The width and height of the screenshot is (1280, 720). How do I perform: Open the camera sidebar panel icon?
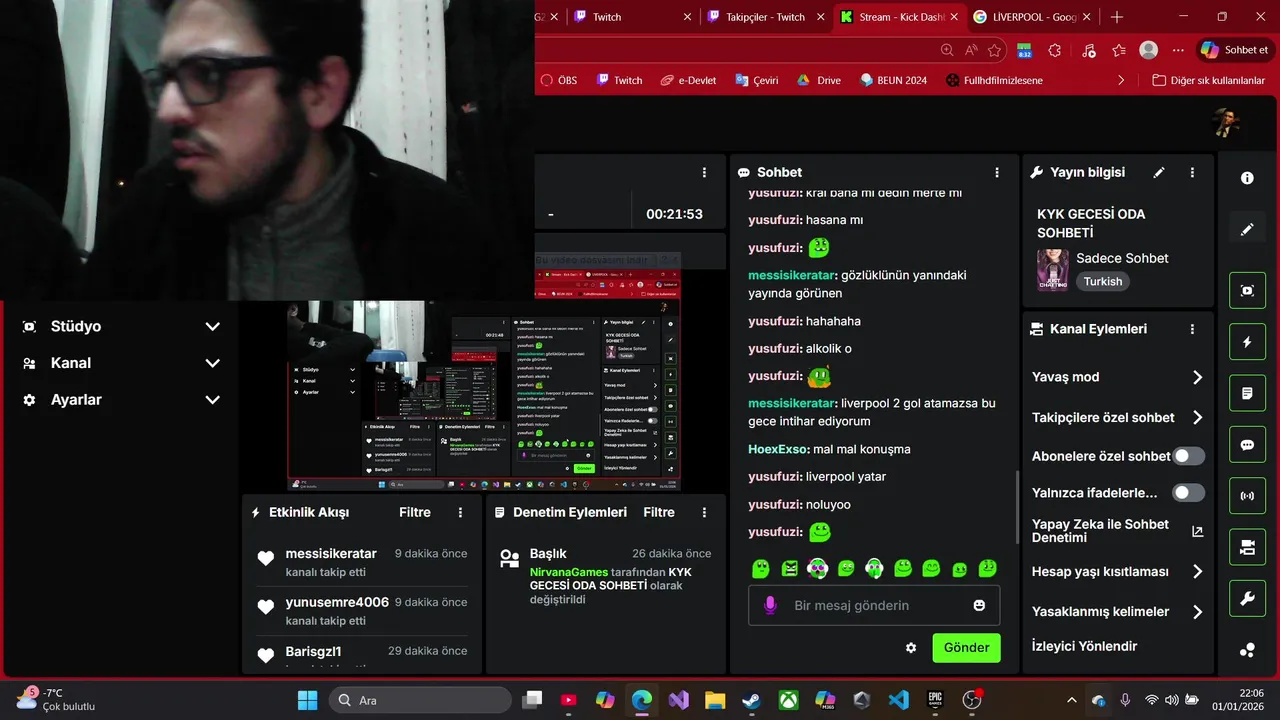(1247, 547)
